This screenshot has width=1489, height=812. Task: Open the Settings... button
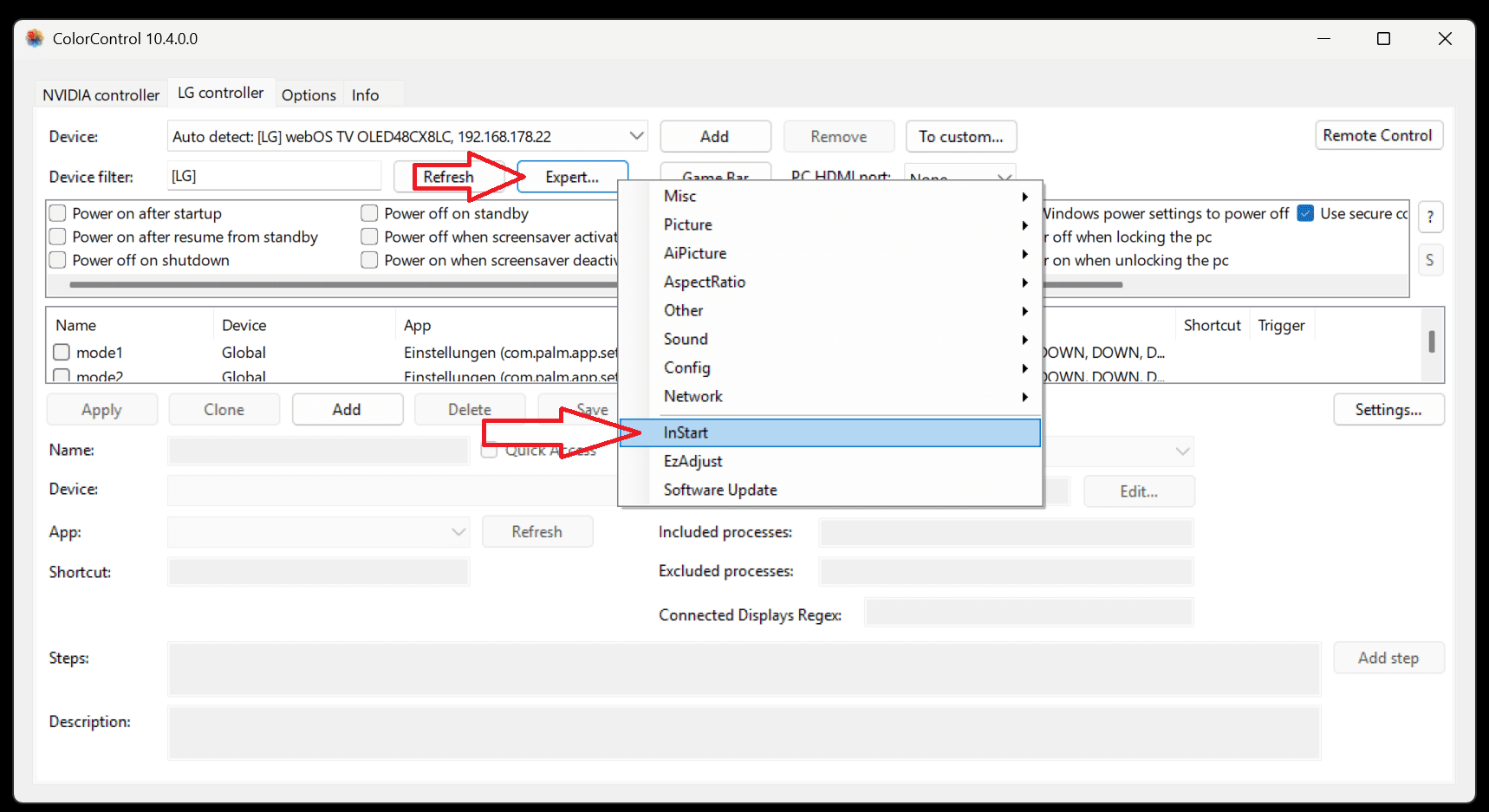pyautogui.click(x=1388, y=409)
